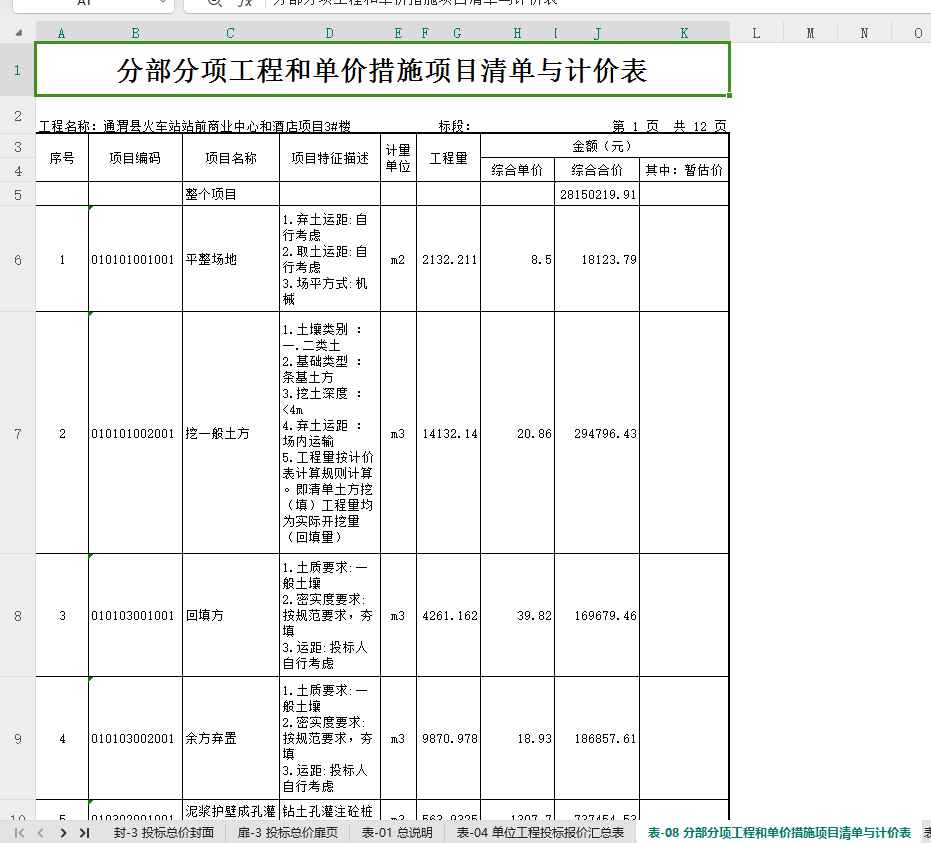Viewport: 931px width, 843px height.
Task: Switch to the 扉-3 投标总价扉页 sheet tab
Action: click(288, 833)
